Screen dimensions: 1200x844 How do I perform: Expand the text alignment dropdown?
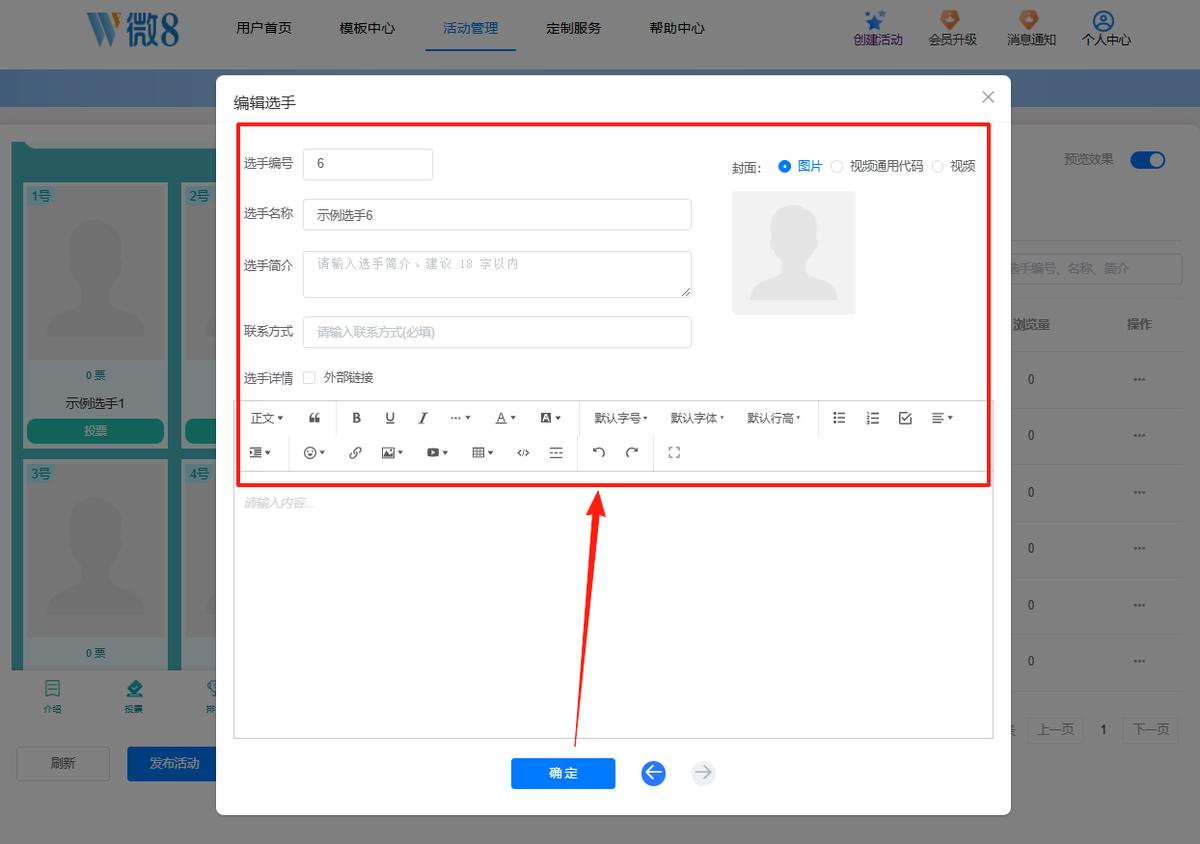(x=942, y=418)
